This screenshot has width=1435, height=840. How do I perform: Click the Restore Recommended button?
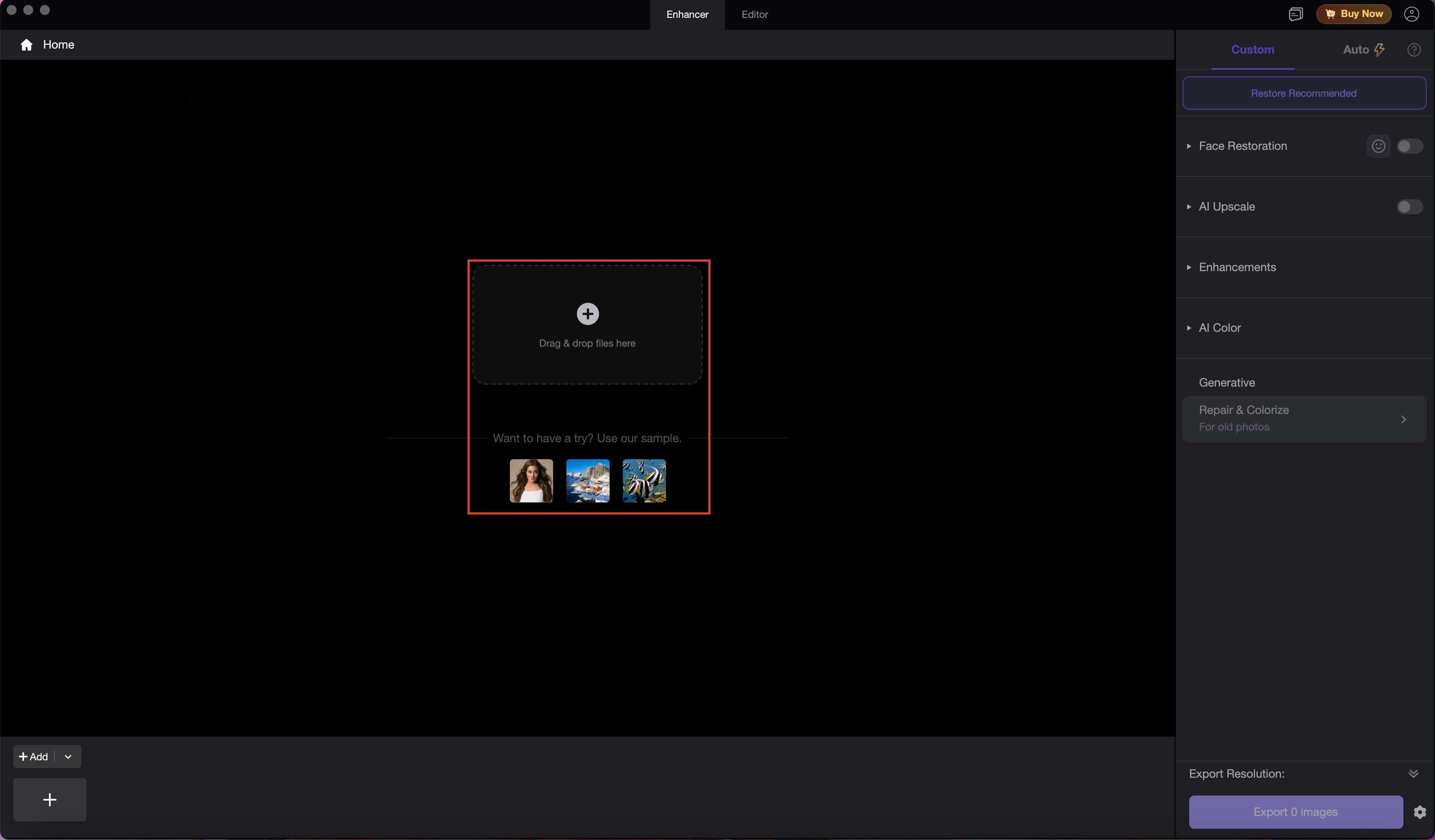1304,93
